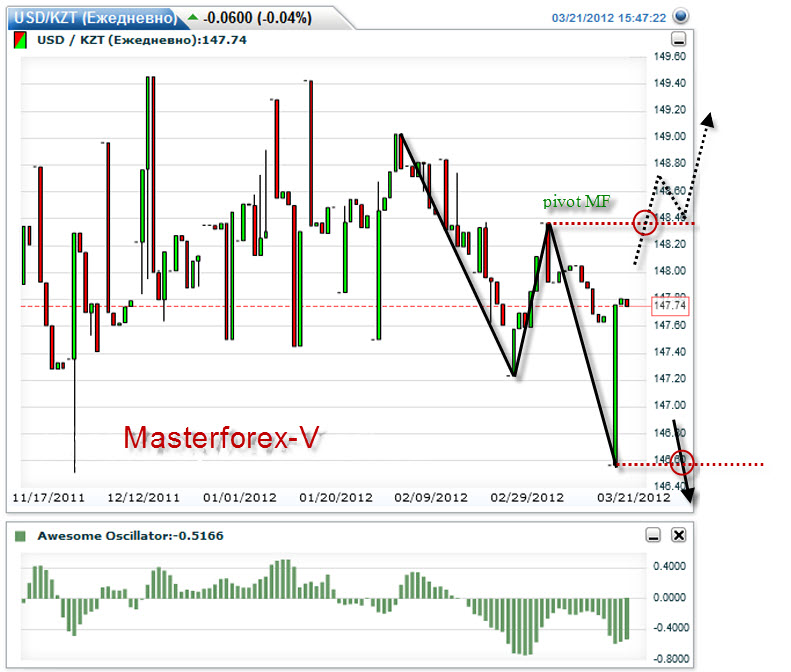This screenshot has width=791, height=672.
Task: Click the red-green candlestick legend icon
Action: (x=20, y=40)
